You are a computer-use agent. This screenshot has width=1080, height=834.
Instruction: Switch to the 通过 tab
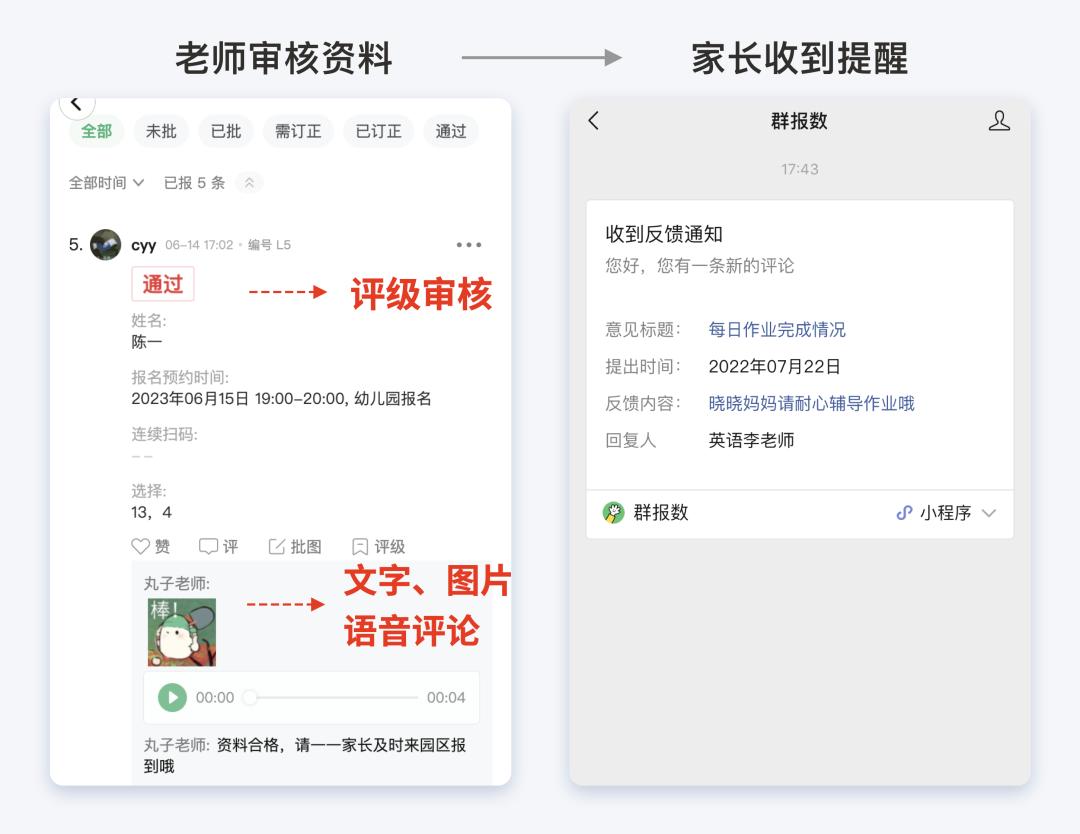(x=450, y=131)
